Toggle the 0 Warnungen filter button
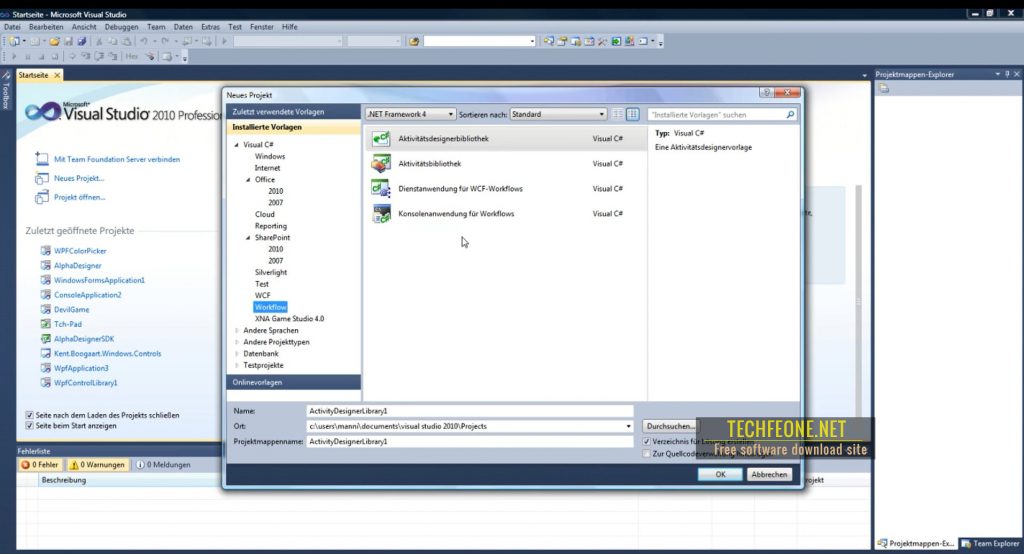This screenshot has height=554, width=1024. coord(97,464)
